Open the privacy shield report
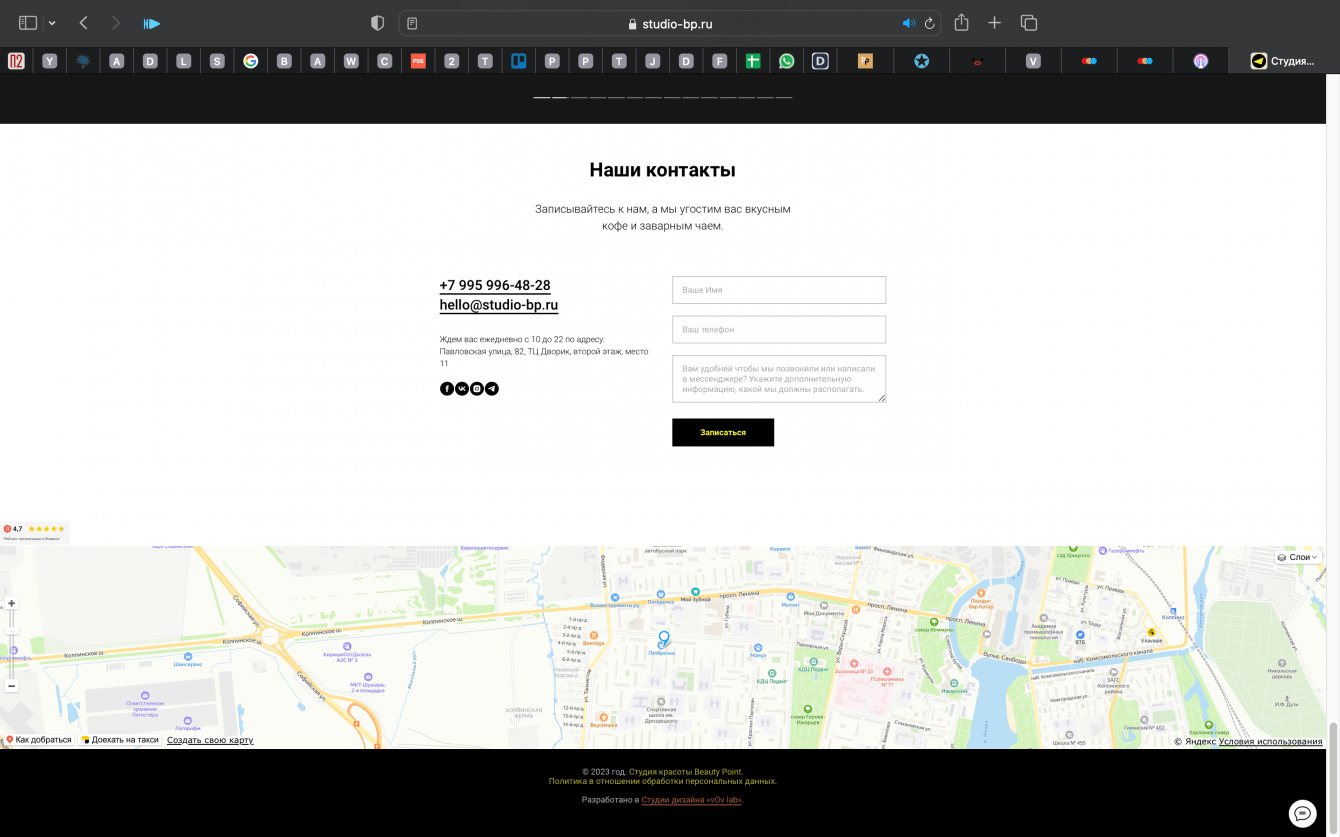The image size is (1340, 837). coord(377,23)
